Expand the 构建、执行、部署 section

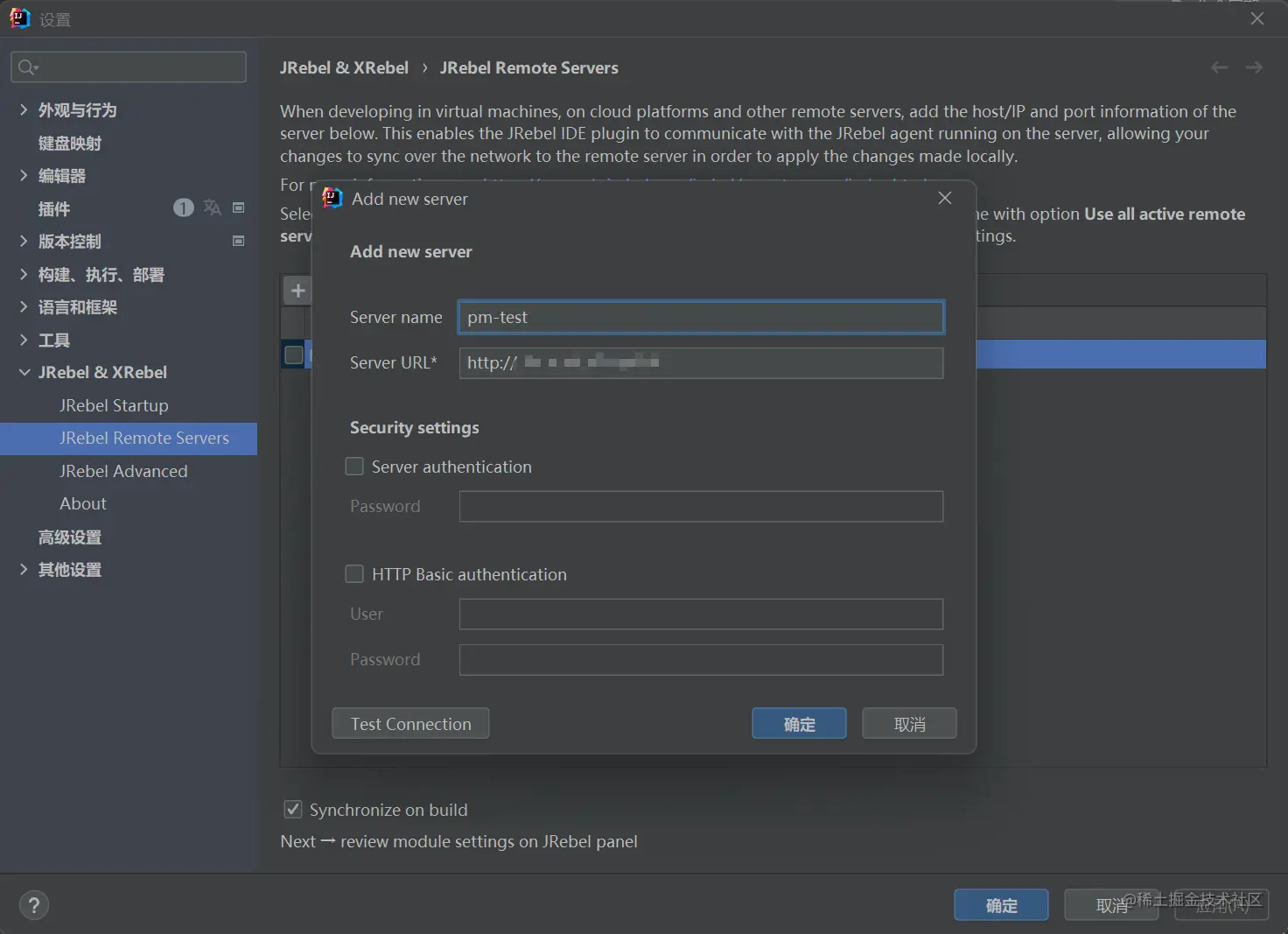point(24,274)
